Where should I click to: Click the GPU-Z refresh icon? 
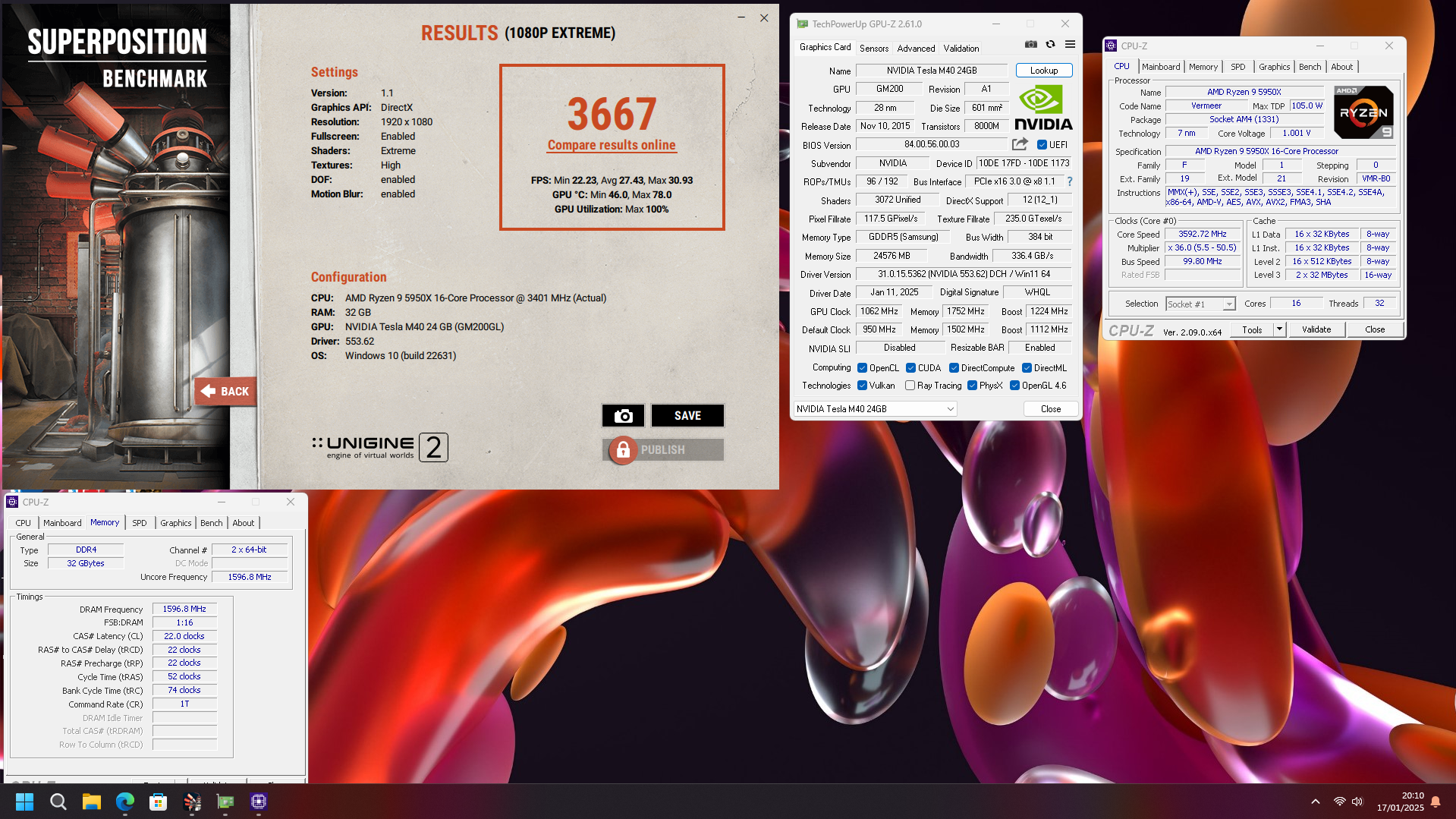(x=1050, y=45)
